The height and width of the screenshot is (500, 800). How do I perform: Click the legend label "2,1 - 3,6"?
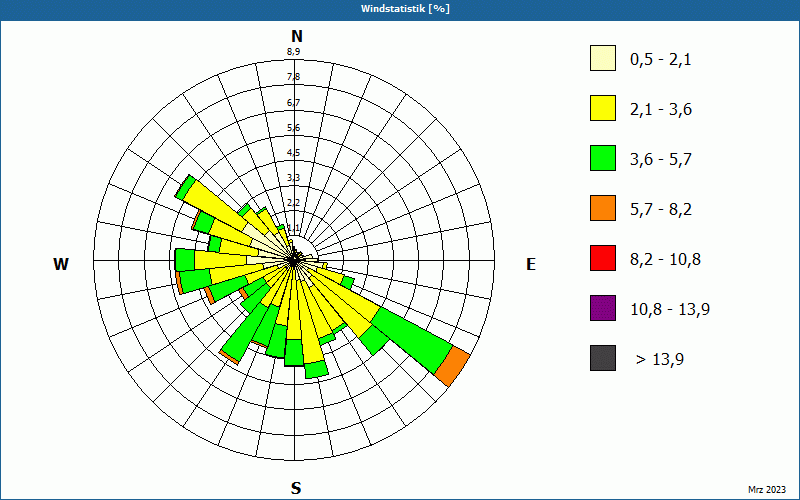(661, 110)
